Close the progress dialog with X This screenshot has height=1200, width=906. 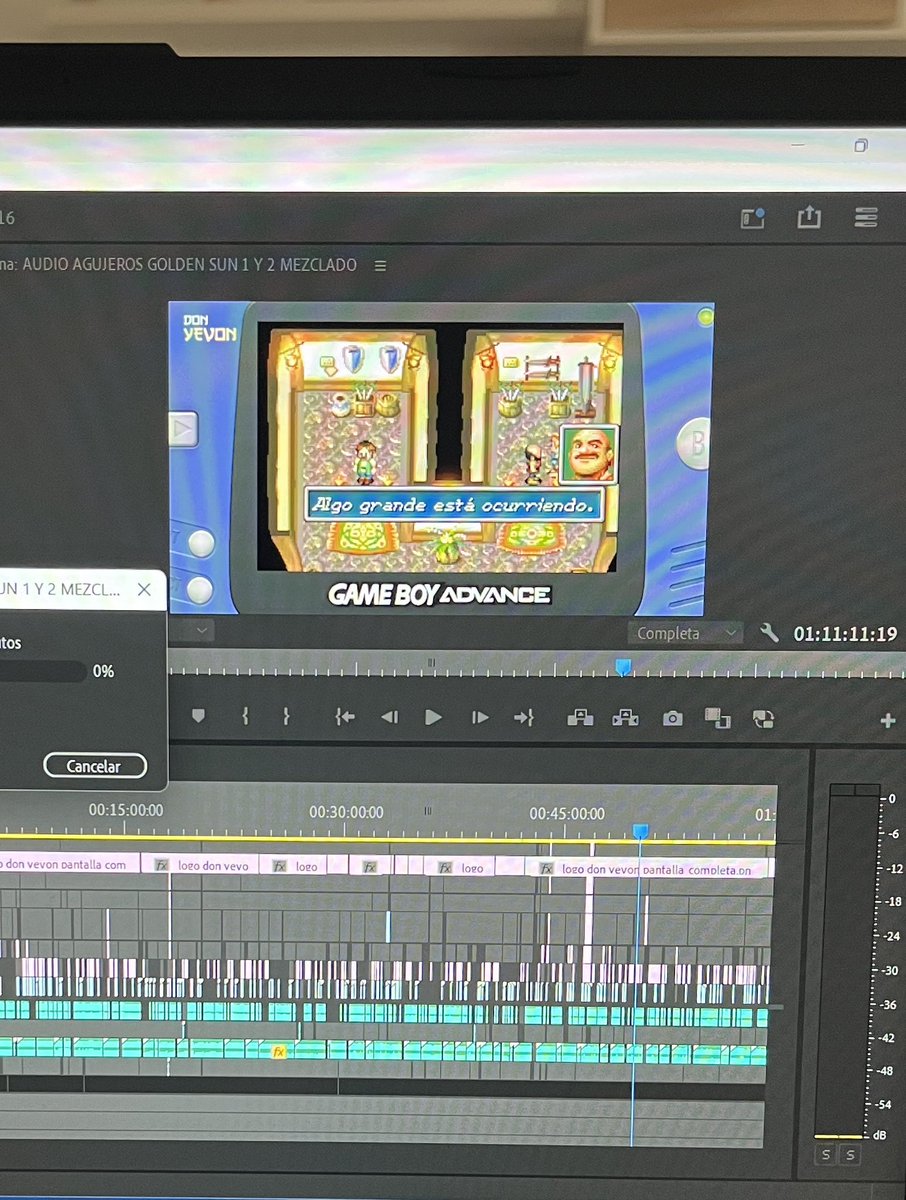144,590
